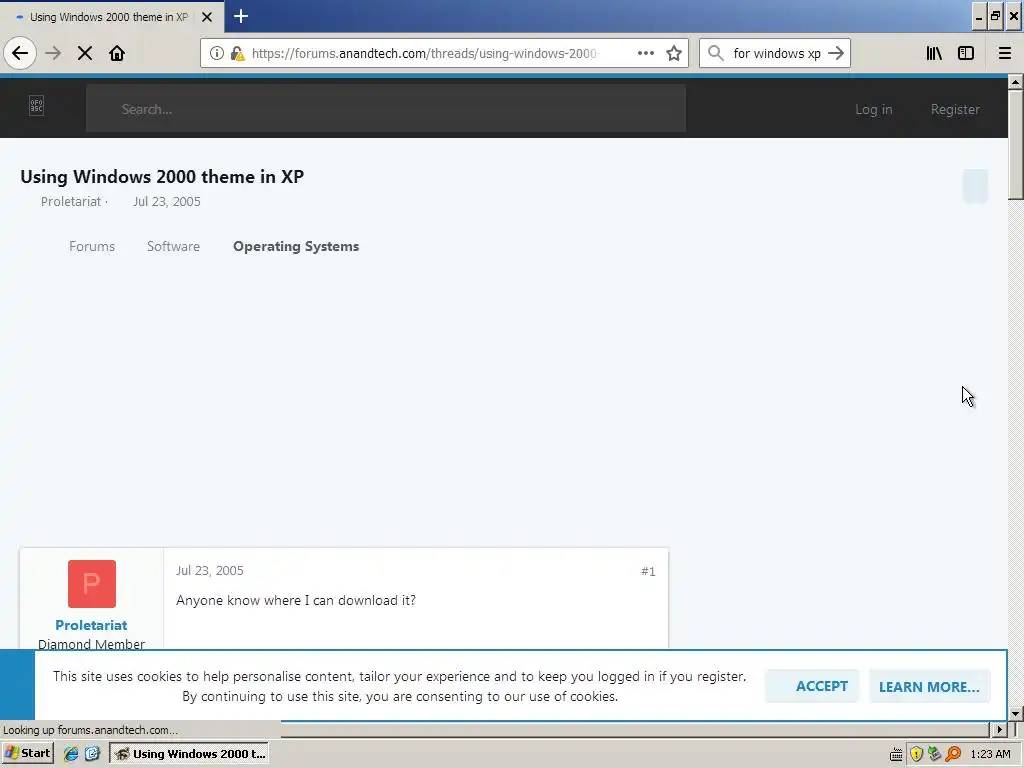Viewport: 1024px width, 768px height.
Task: Click 'Diamond Member' user title
Action: coord(91,644)
